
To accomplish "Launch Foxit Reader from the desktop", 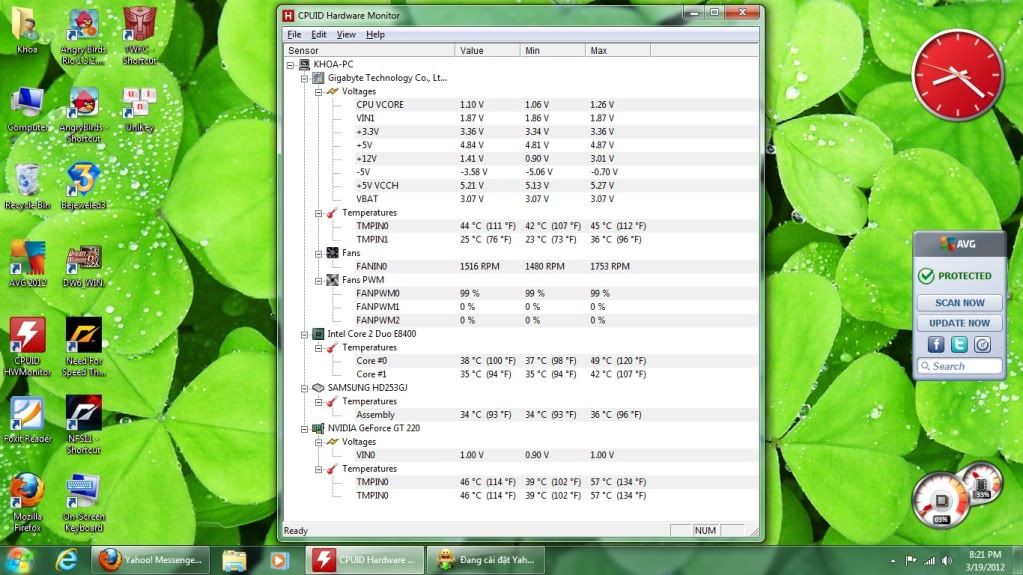I will tap(27, 414).
